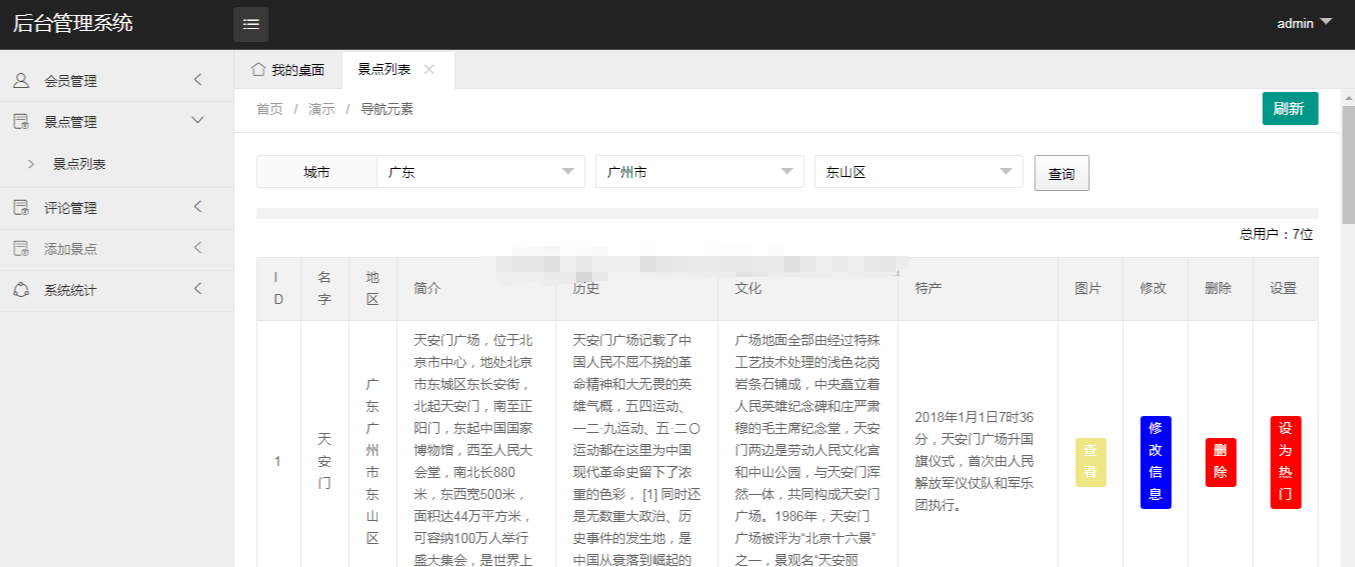Image resolution: width=1355 pixels, height=567 pixels.
Task: Click the 特产 column header
Action: [x=978, y=288]
